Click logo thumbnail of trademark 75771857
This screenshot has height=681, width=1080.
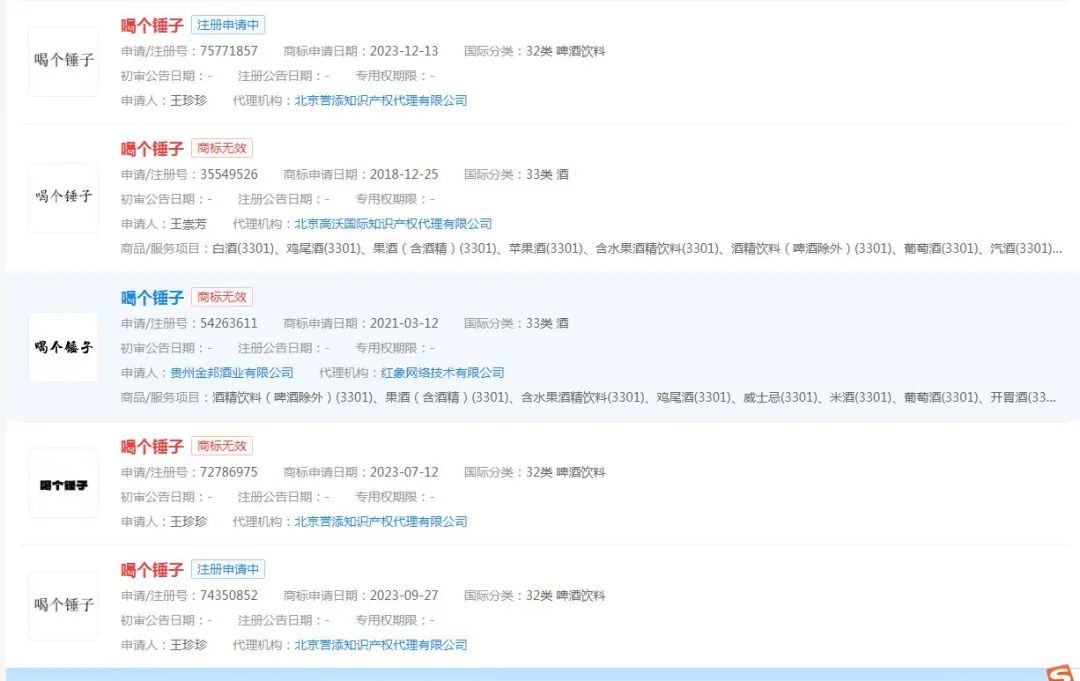(x=63, y=61)
